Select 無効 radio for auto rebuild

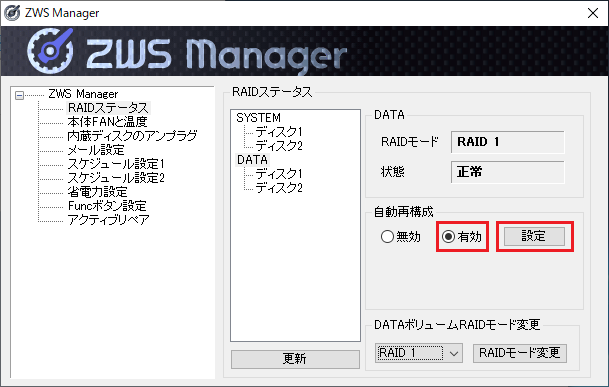click(x=400, y=236)
